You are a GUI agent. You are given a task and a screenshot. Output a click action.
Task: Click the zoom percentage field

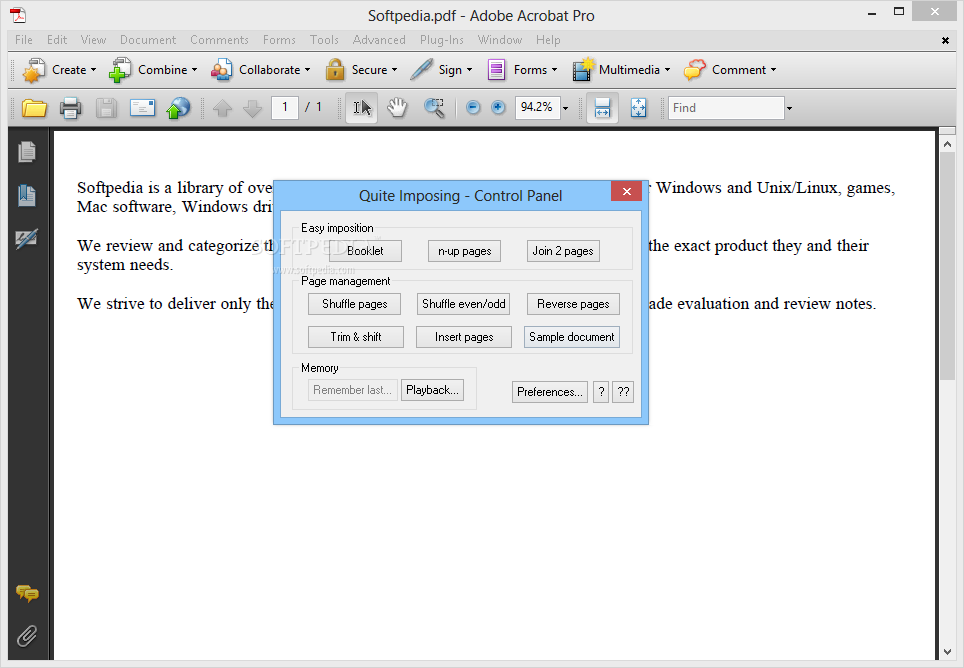click(537, 108)
